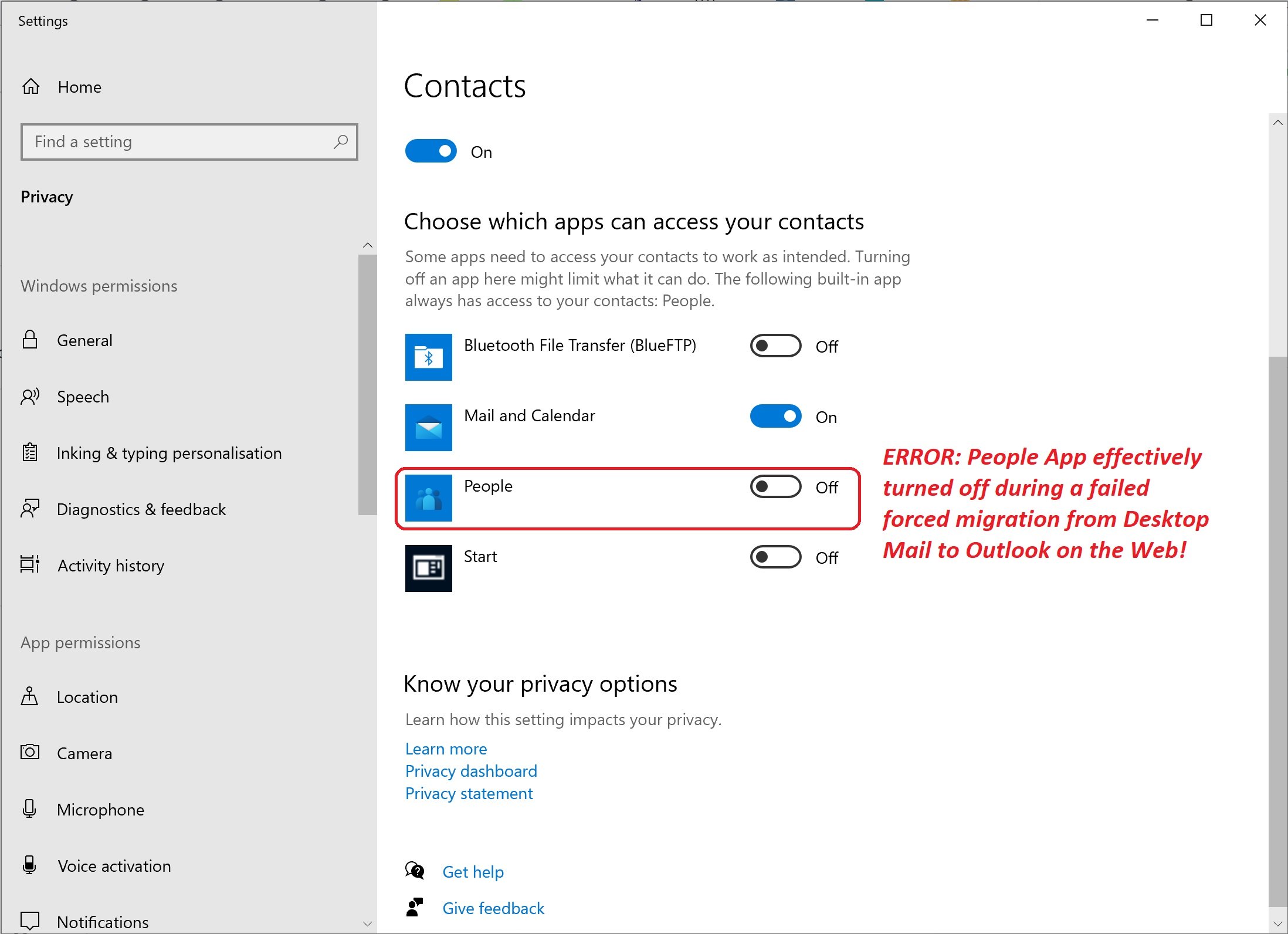Screen dimensions: 1288x934
Task: Turn off the main Contacts access toggle
Action: (x=431, y=151)
